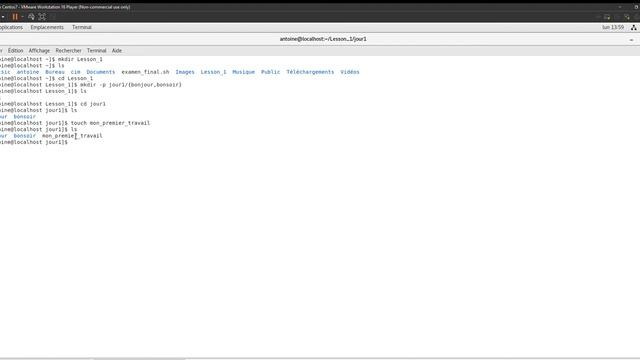Open the Affichage menu of the terminal
640x360 pixels.
click(39, 51)
